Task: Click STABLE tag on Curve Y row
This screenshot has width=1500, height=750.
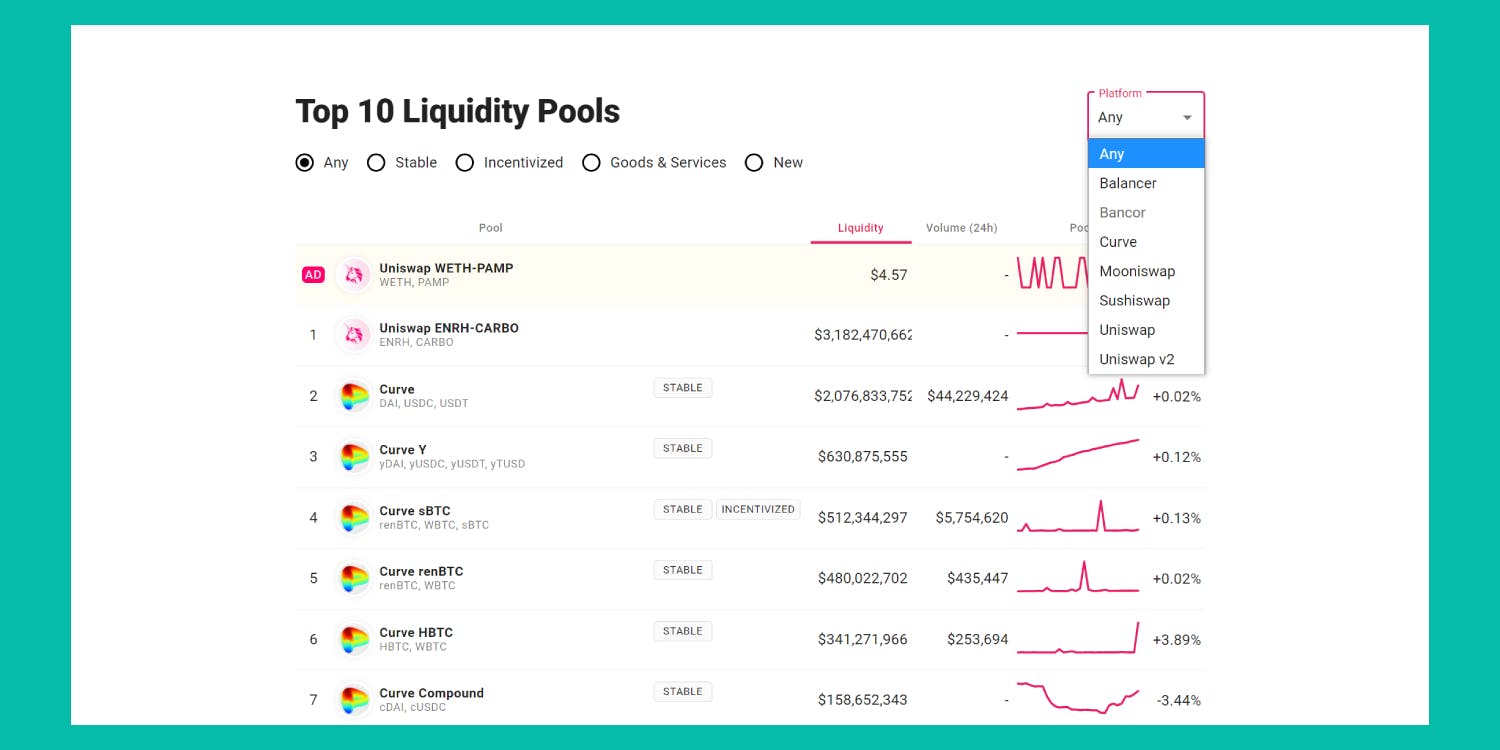Action: coord(683,449)
